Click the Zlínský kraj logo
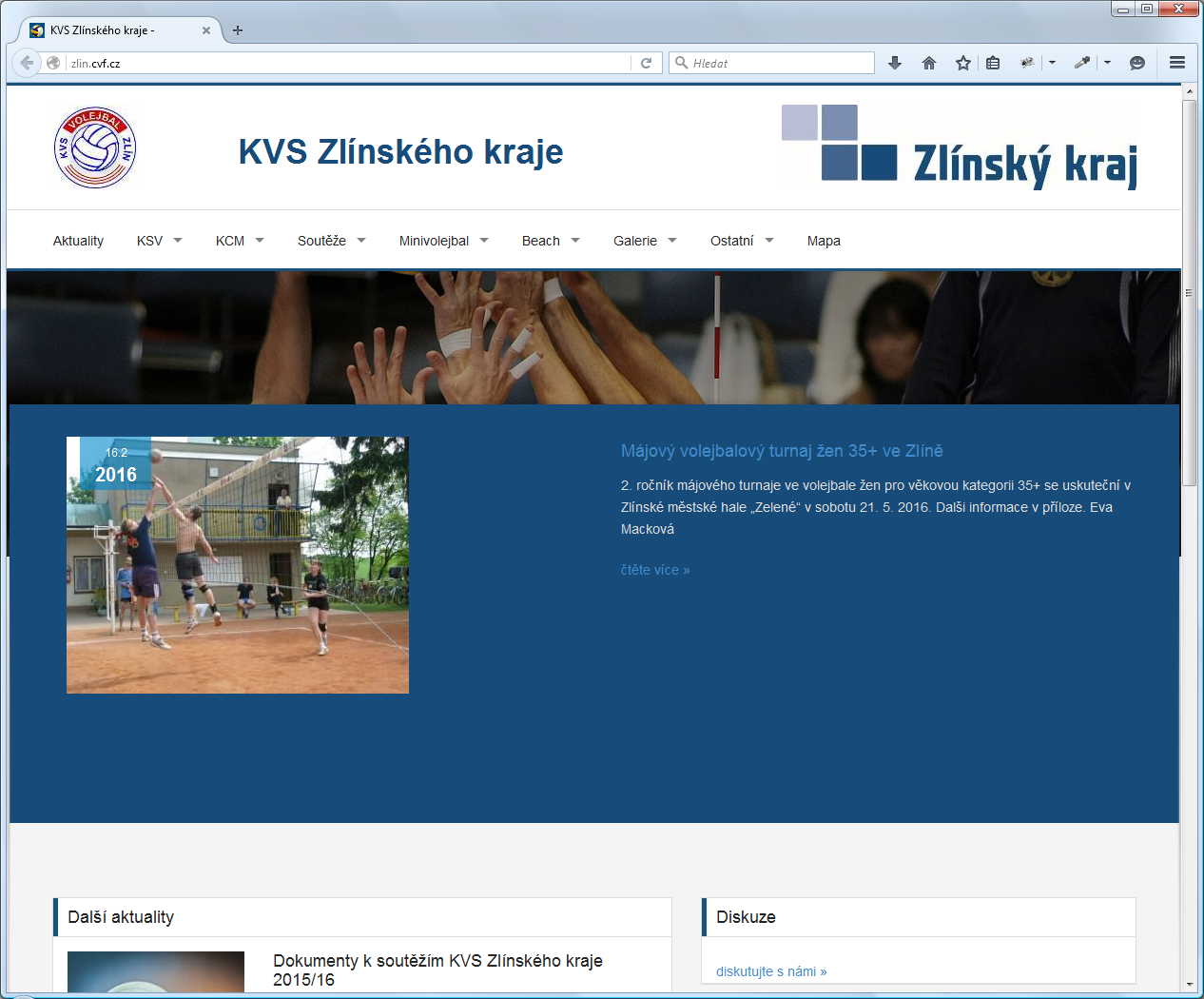Image resolution: width=1204 pixels, height=999 pixels. point(960,147)
